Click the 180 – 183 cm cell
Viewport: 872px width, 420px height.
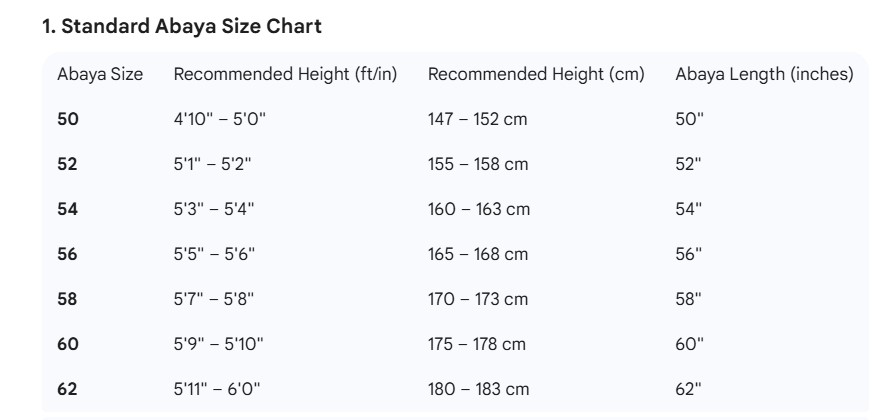(x=478, y=390)
